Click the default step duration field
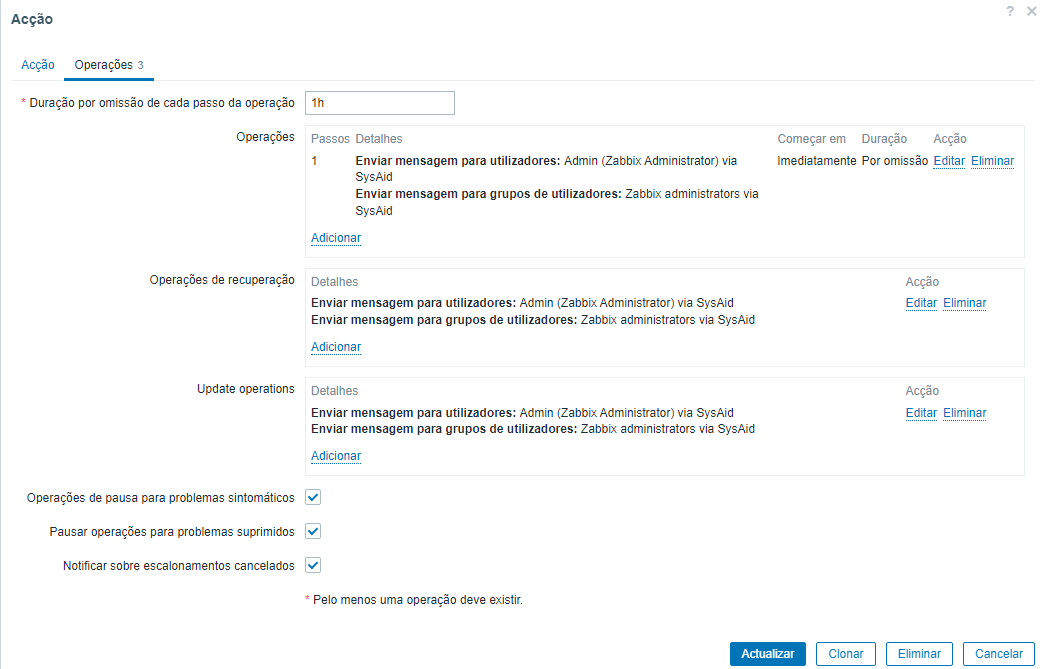Image resolution: width=1043 pixels, height=669 pixels. 379,103
